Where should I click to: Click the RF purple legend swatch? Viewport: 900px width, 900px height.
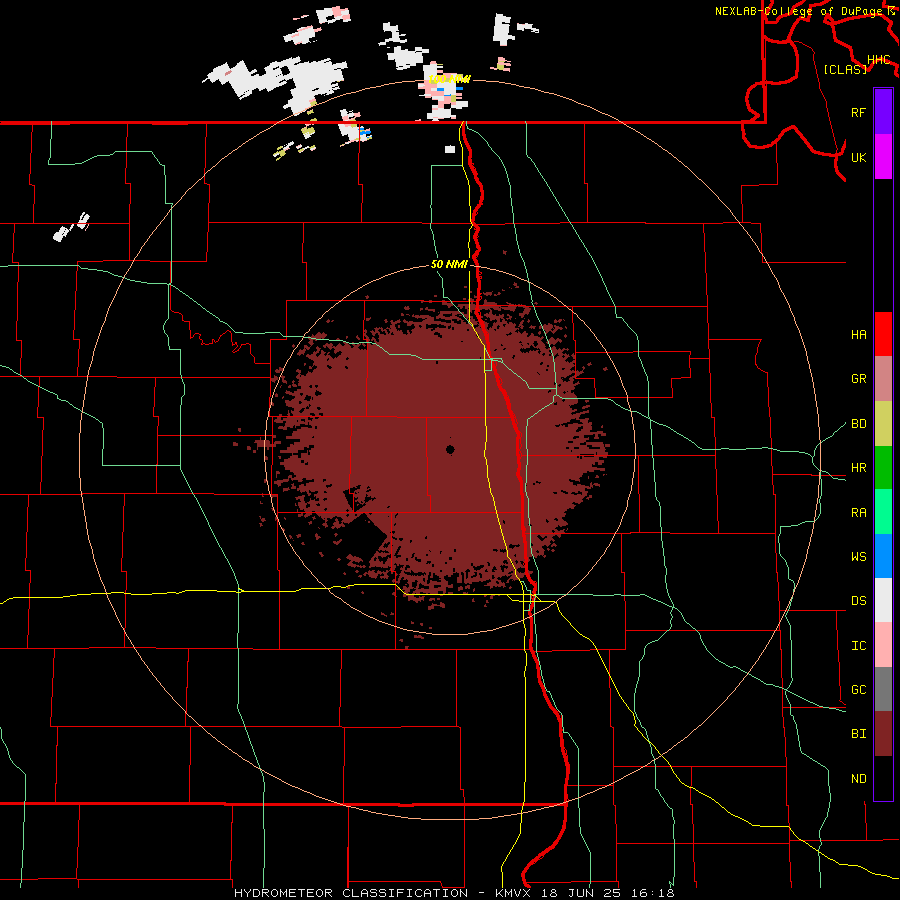(883, 112)
